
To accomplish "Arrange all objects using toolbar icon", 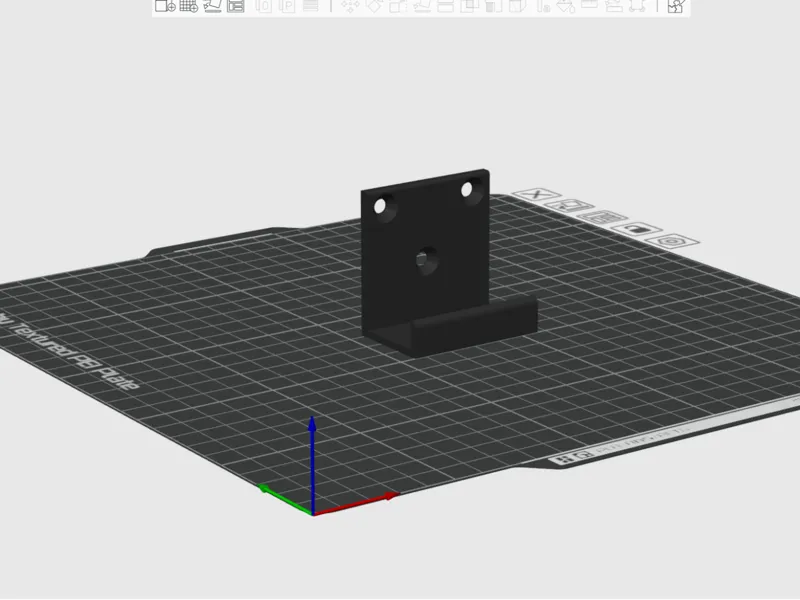I will [236, 6].
